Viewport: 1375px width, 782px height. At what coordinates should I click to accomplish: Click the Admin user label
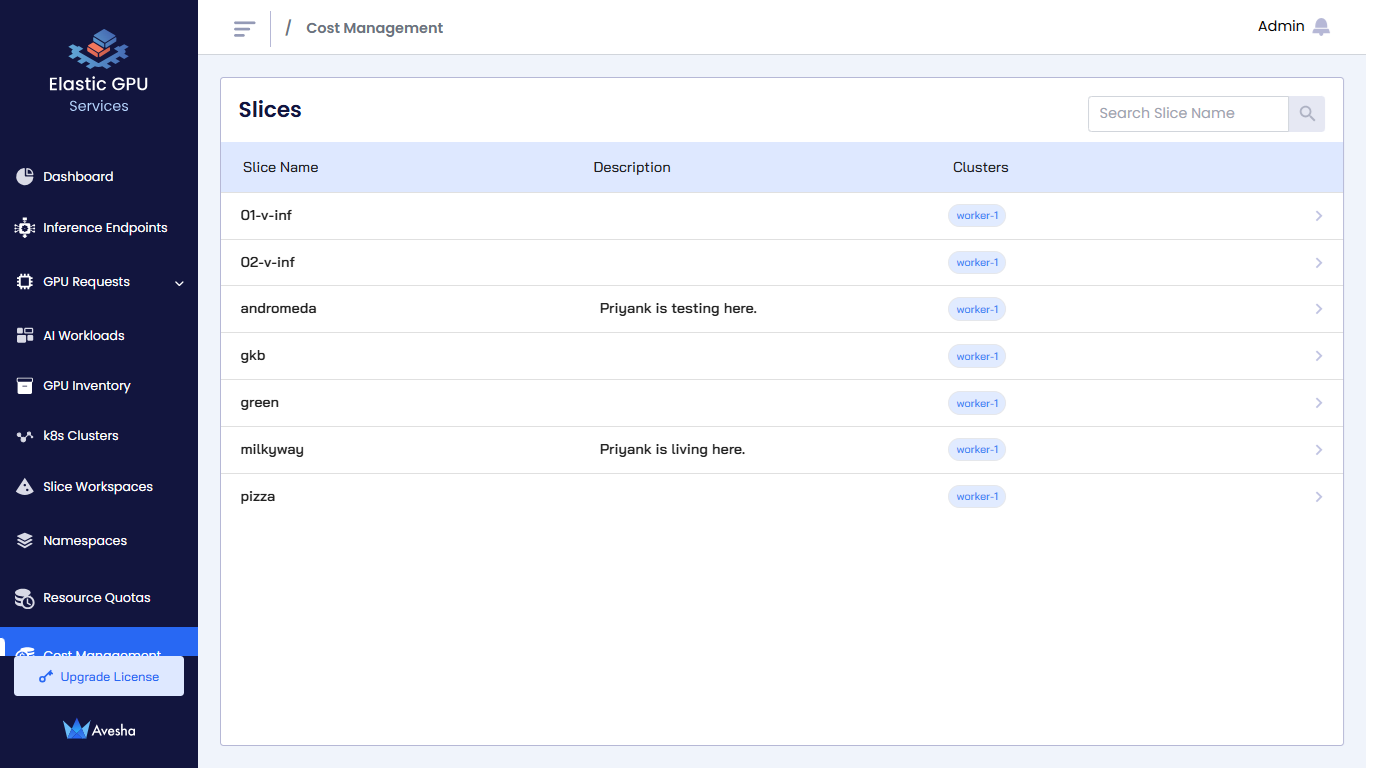pyautogui.click(x=1281, y=27)
